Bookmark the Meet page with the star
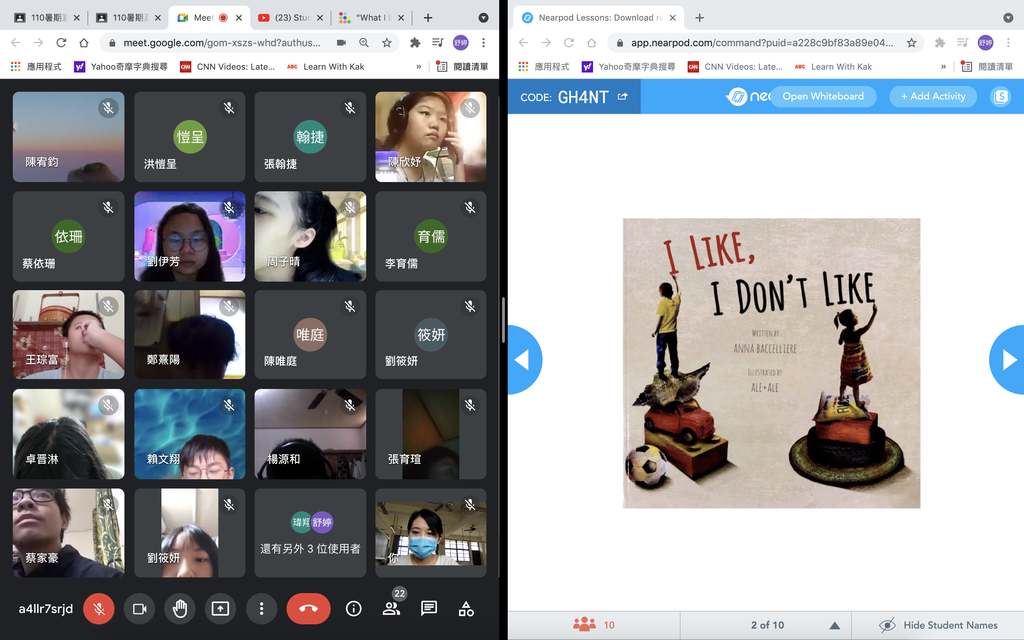The width and height of the screenshot is (1024, 640). tap(387, 42)
